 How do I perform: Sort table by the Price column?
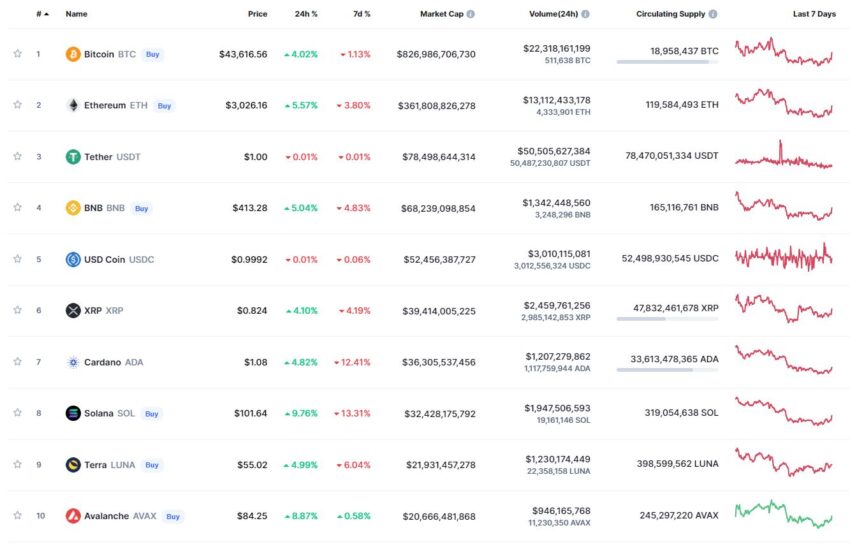tap(257, 14)
